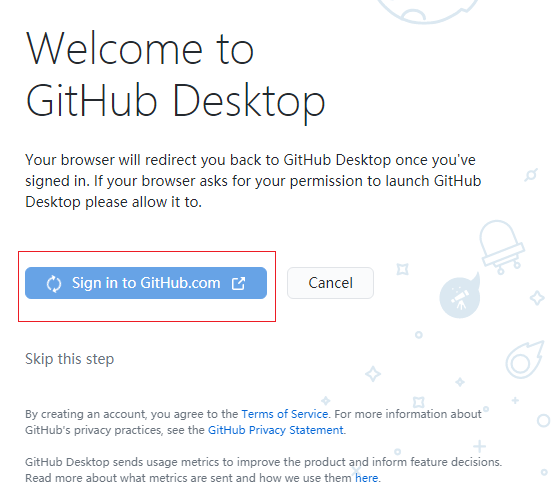Screen dimensions: 557x488
Task: Click the moon illustration at the top
Action: click(x=428, y=11)
